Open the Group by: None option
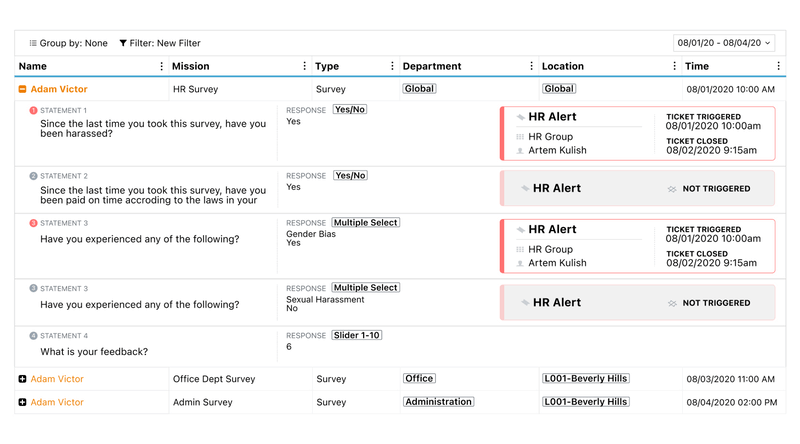800x444 pixels. (x=68, y=43)
